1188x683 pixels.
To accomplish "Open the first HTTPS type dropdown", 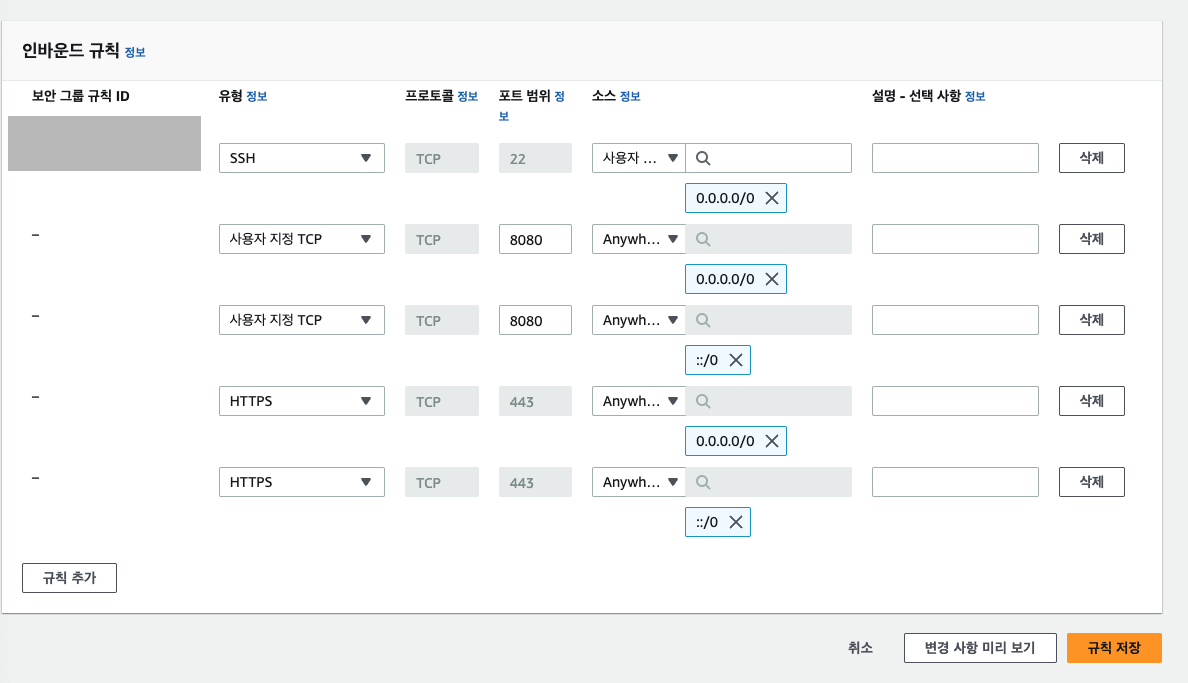I will [302, 401].
